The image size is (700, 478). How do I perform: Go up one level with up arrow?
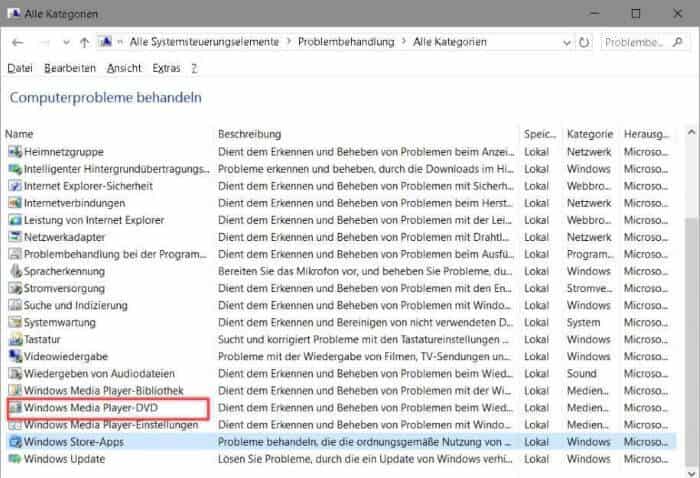(84, 42)
